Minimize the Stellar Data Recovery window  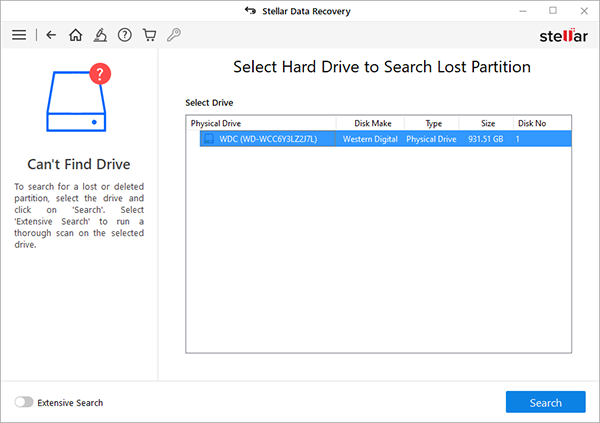[523, 11]
